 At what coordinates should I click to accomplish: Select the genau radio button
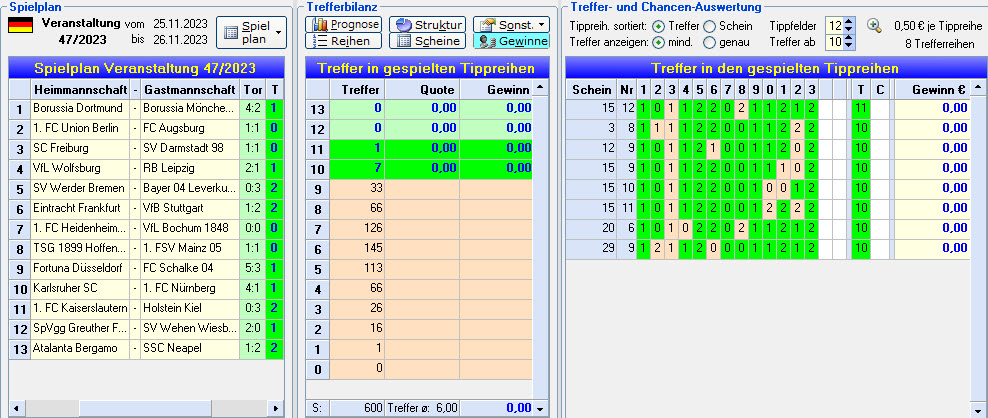click(709, 43)
